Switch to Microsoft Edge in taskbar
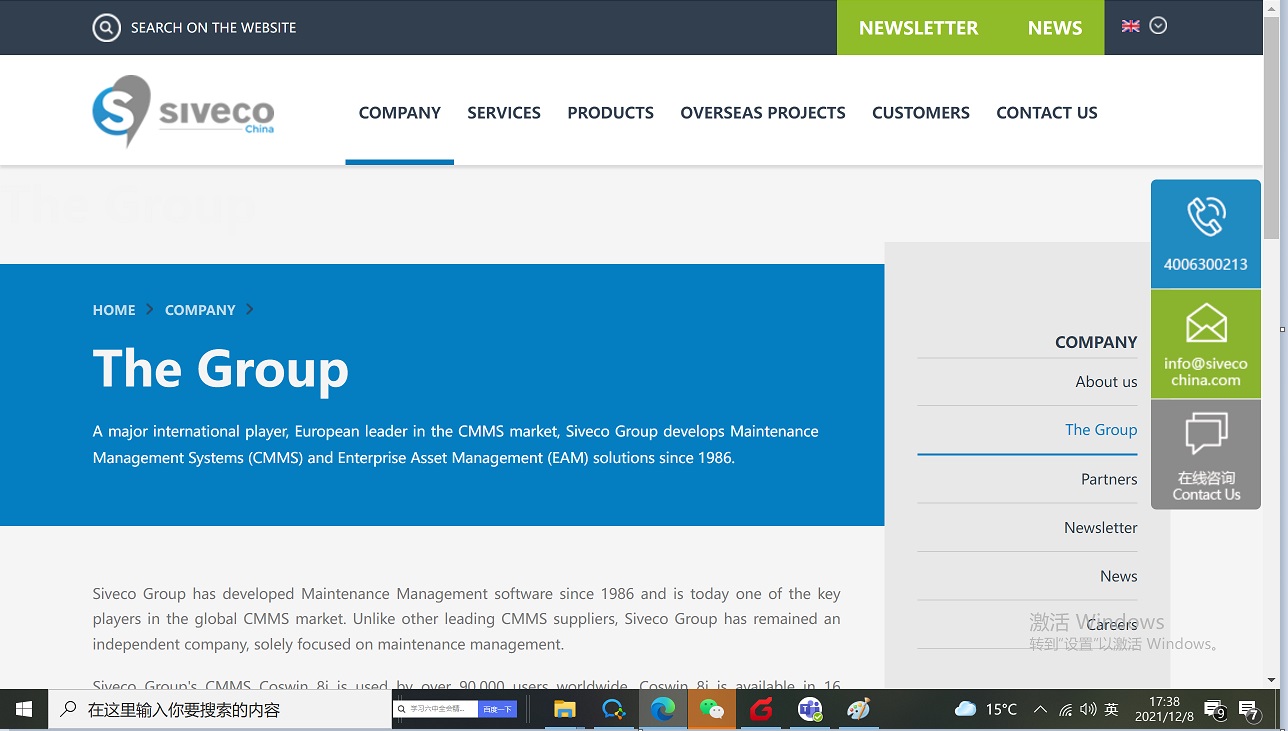Screen dimensions: 1288x731 click(x=662, y=710)
